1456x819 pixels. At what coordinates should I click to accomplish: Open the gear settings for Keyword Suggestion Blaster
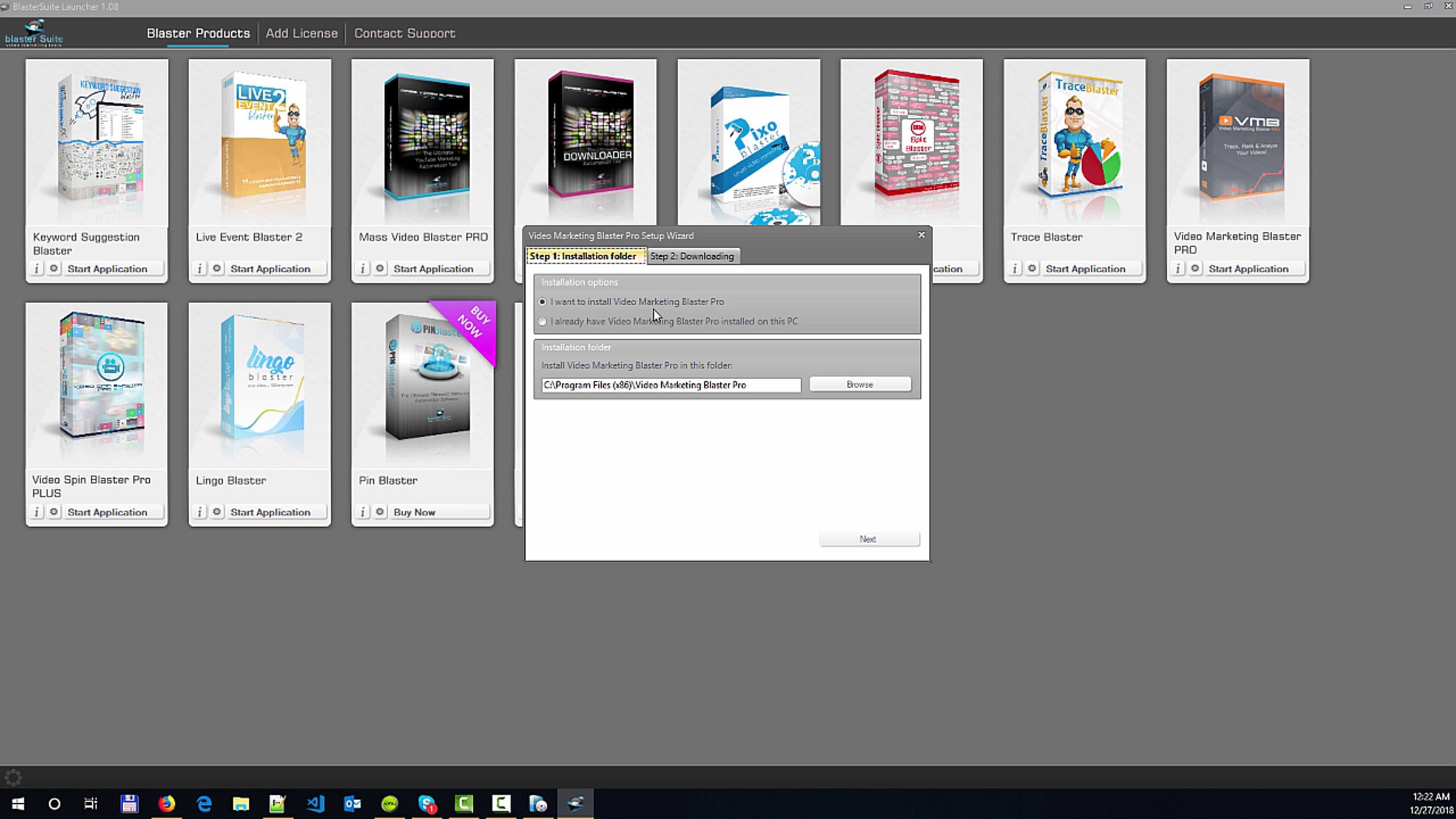(54, 269)
